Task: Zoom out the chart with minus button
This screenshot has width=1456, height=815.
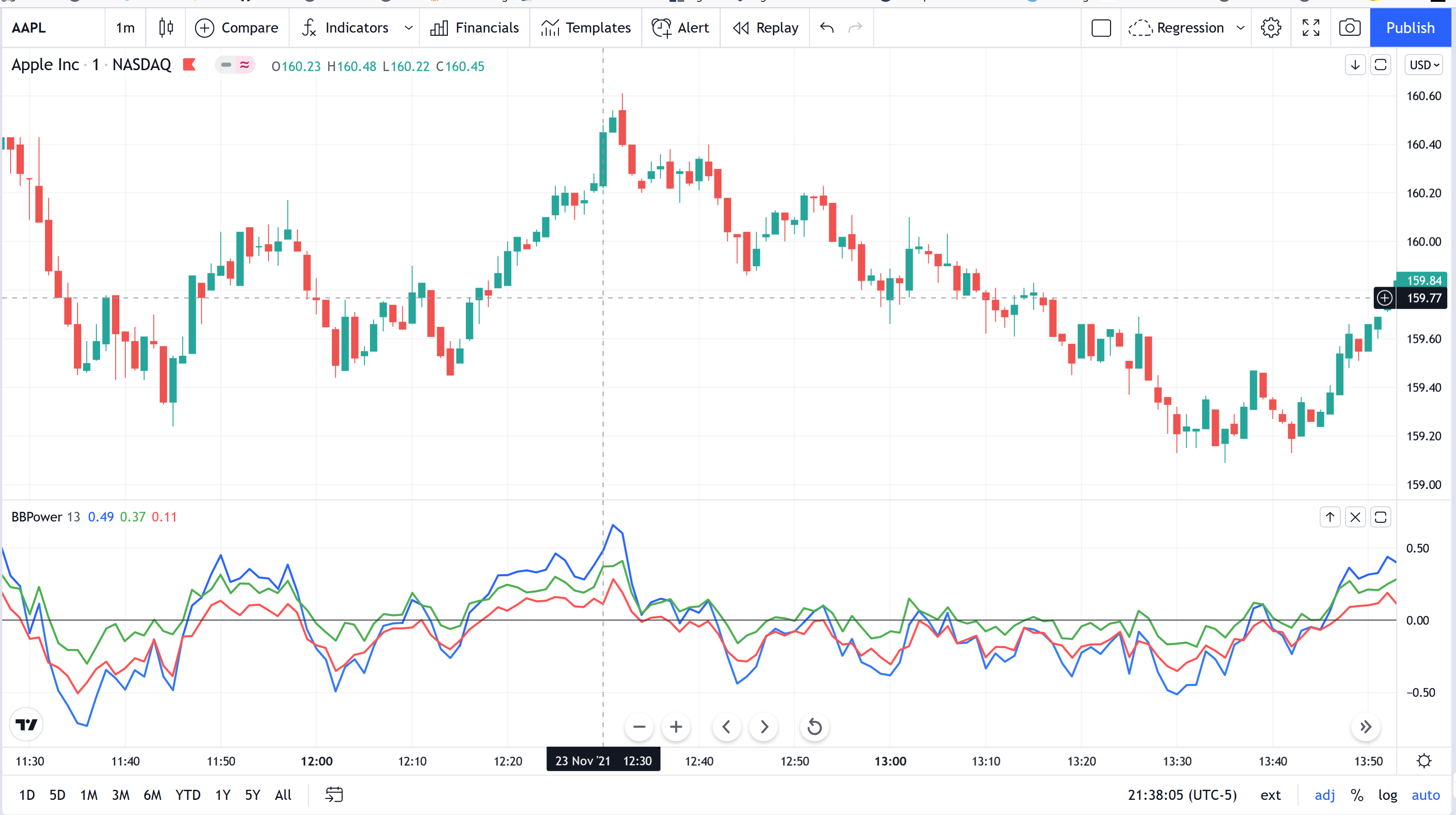Action: coord(639,727)
